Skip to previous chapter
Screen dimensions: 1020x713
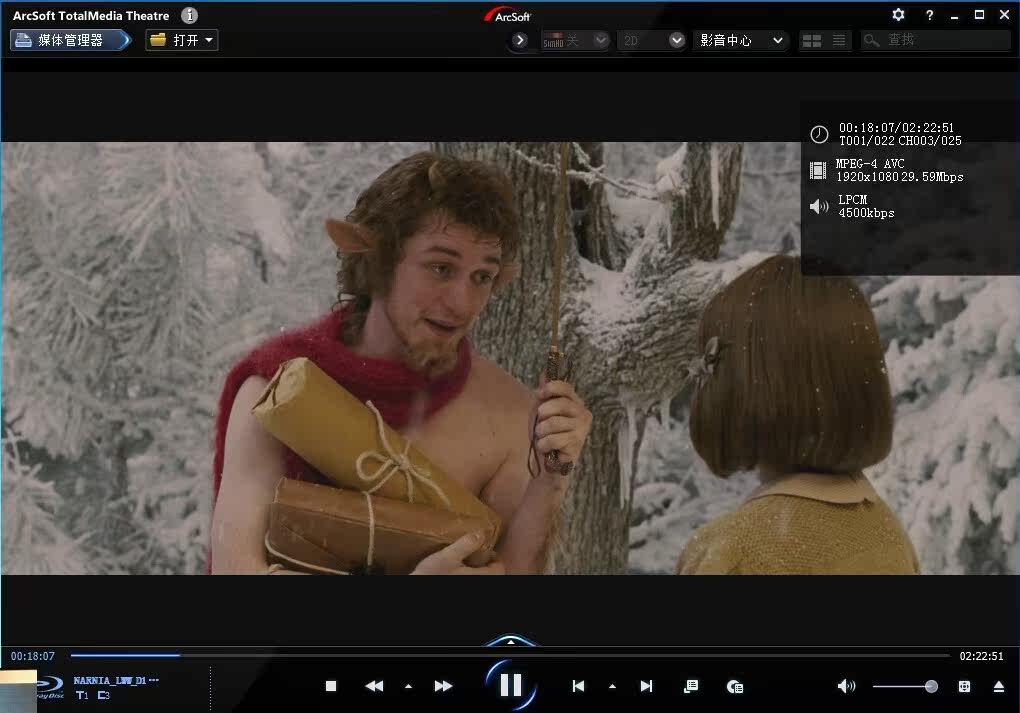coord(578,686)
